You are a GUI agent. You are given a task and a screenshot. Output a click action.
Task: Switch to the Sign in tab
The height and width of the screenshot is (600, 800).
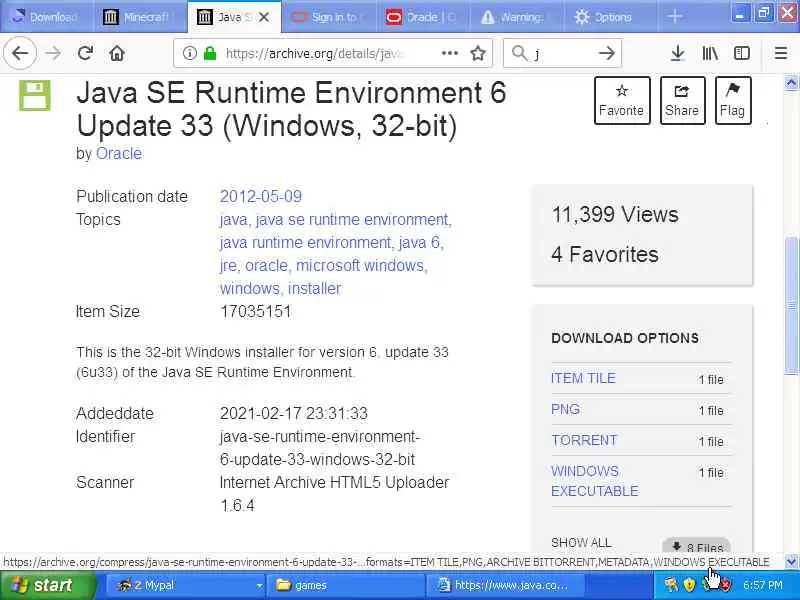tap(327, 17)
